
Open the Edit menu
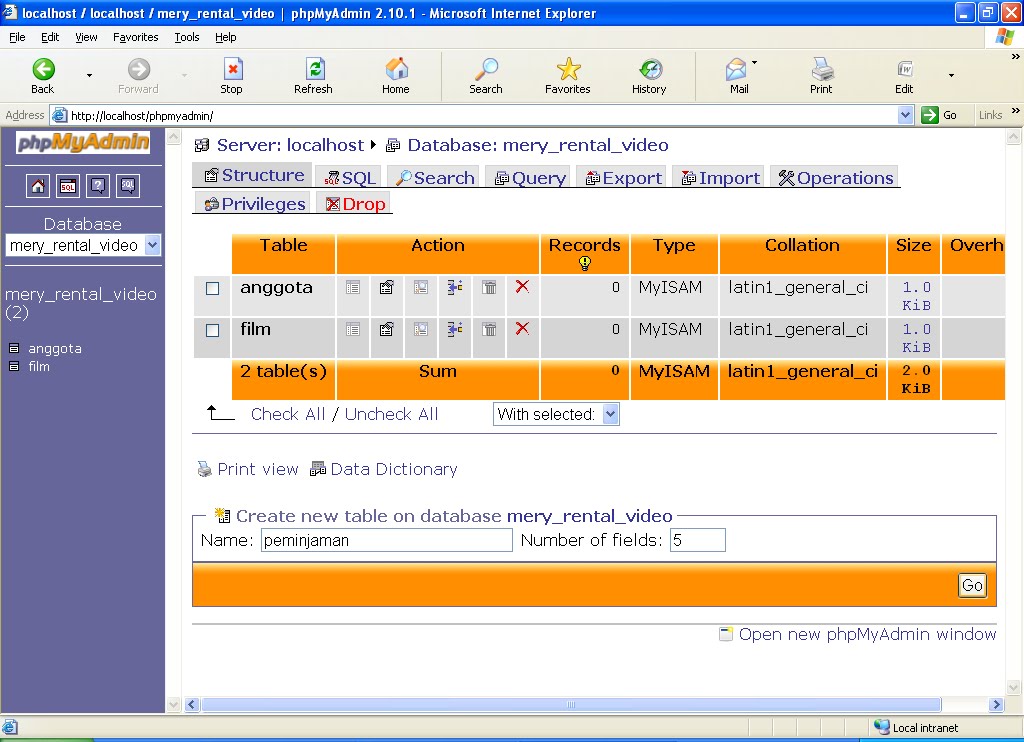tap(50, 37)
